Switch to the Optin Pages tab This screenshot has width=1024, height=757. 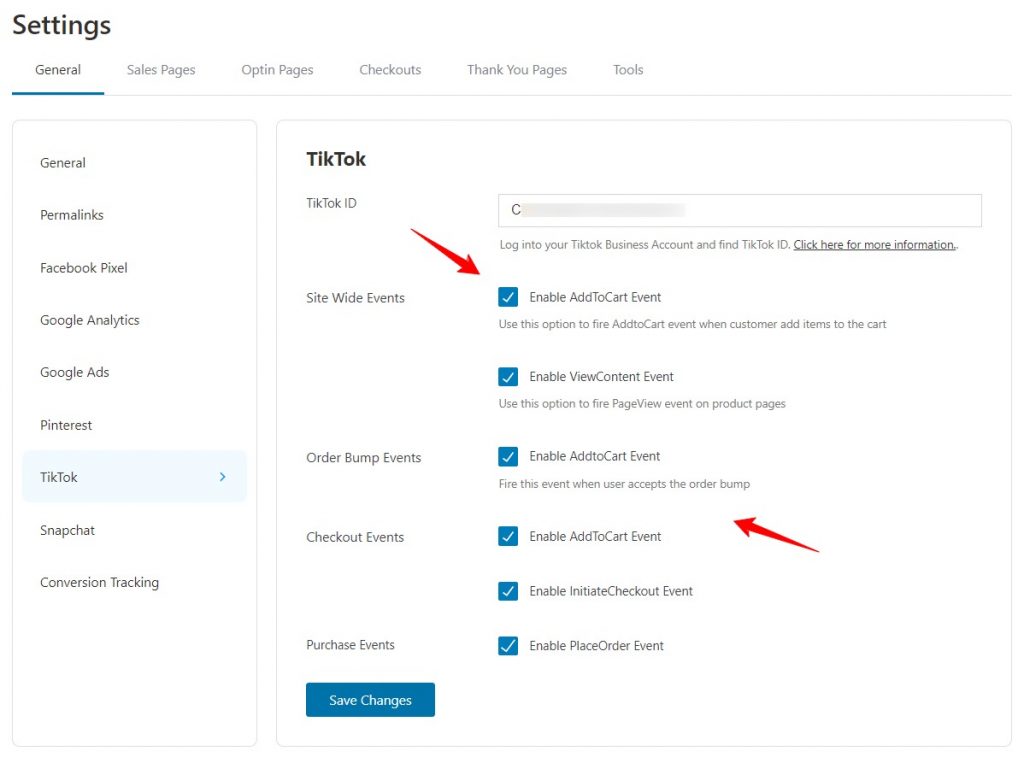tap(278, 70)
